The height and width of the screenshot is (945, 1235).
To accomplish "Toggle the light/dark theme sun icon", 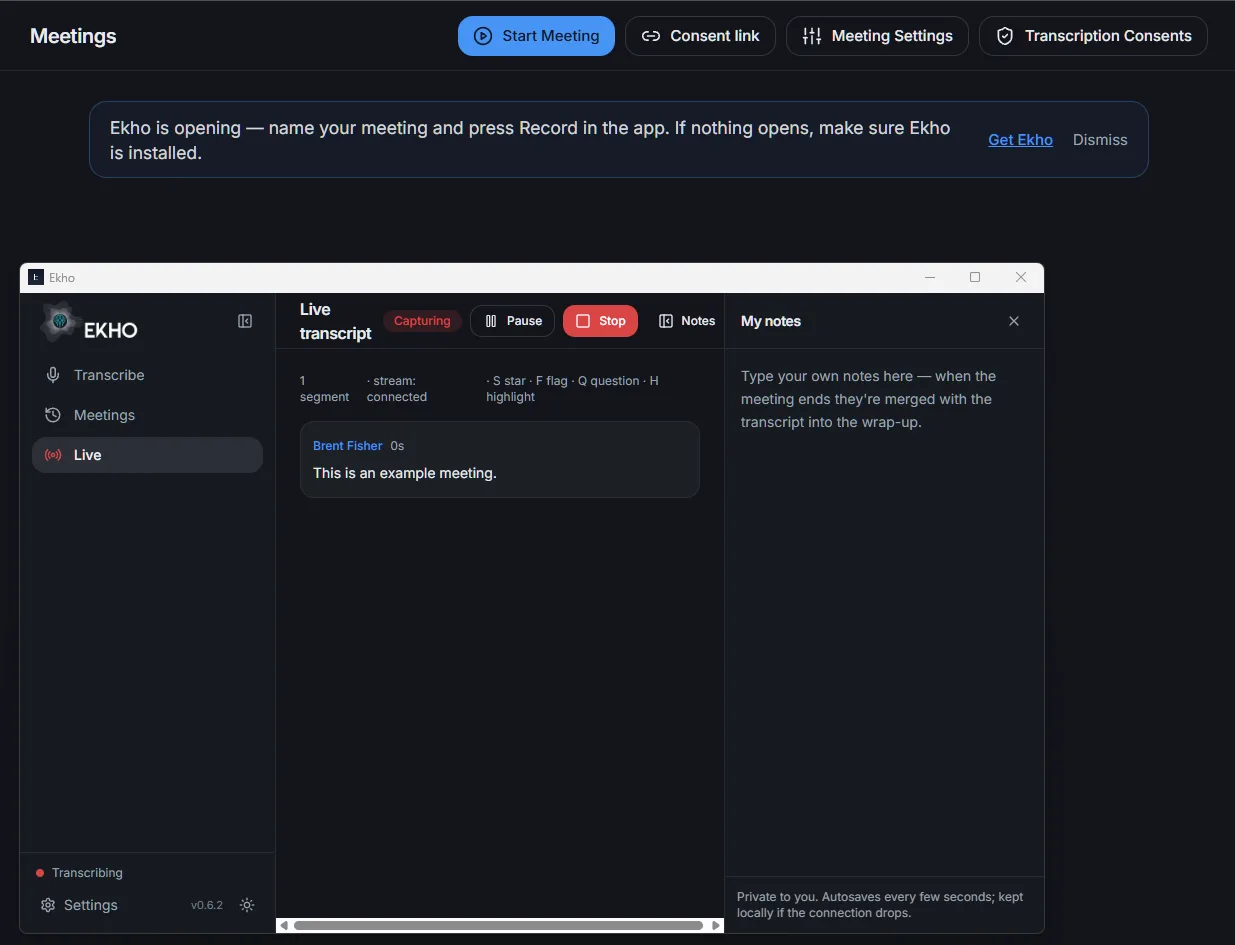I will point(247,905).
